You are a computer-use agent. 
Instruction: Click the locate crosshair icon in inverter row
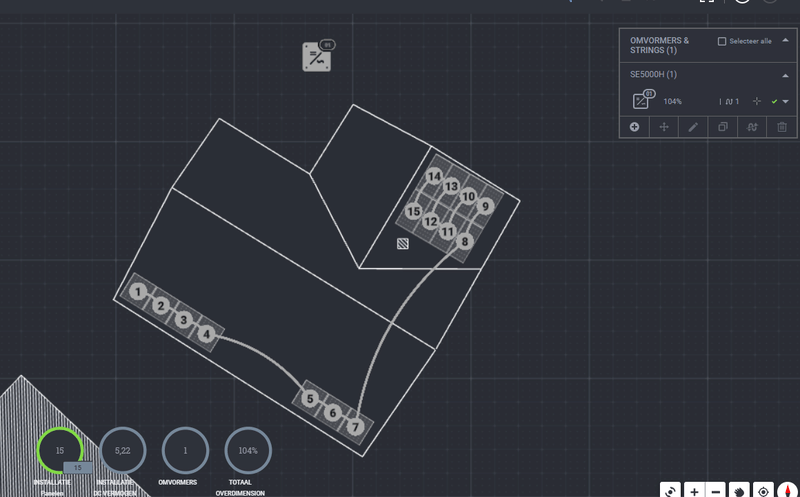pyautogui.click(x=757, y=102)
